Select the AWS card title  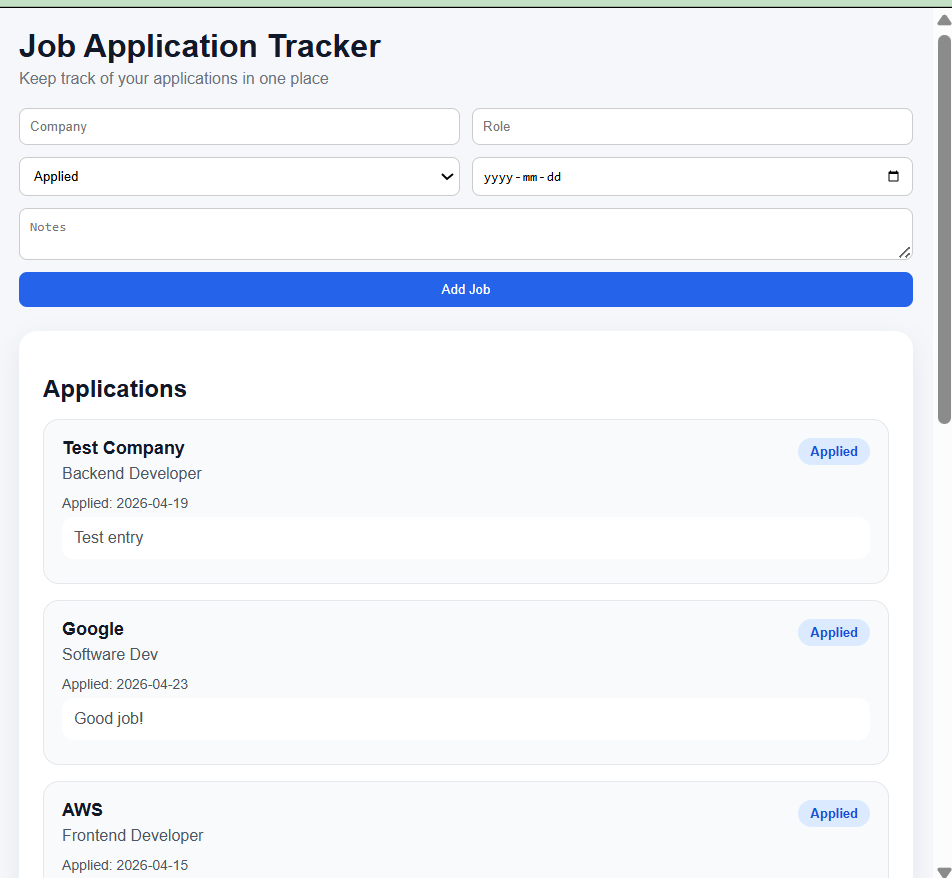tap(83, 810)
